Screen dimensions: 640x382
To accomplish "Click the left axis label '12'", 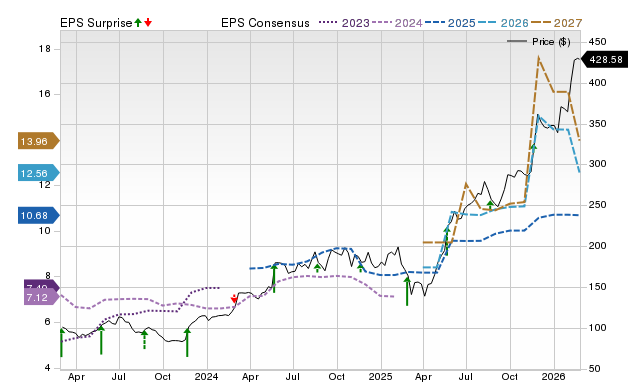I will click(45, 185).
